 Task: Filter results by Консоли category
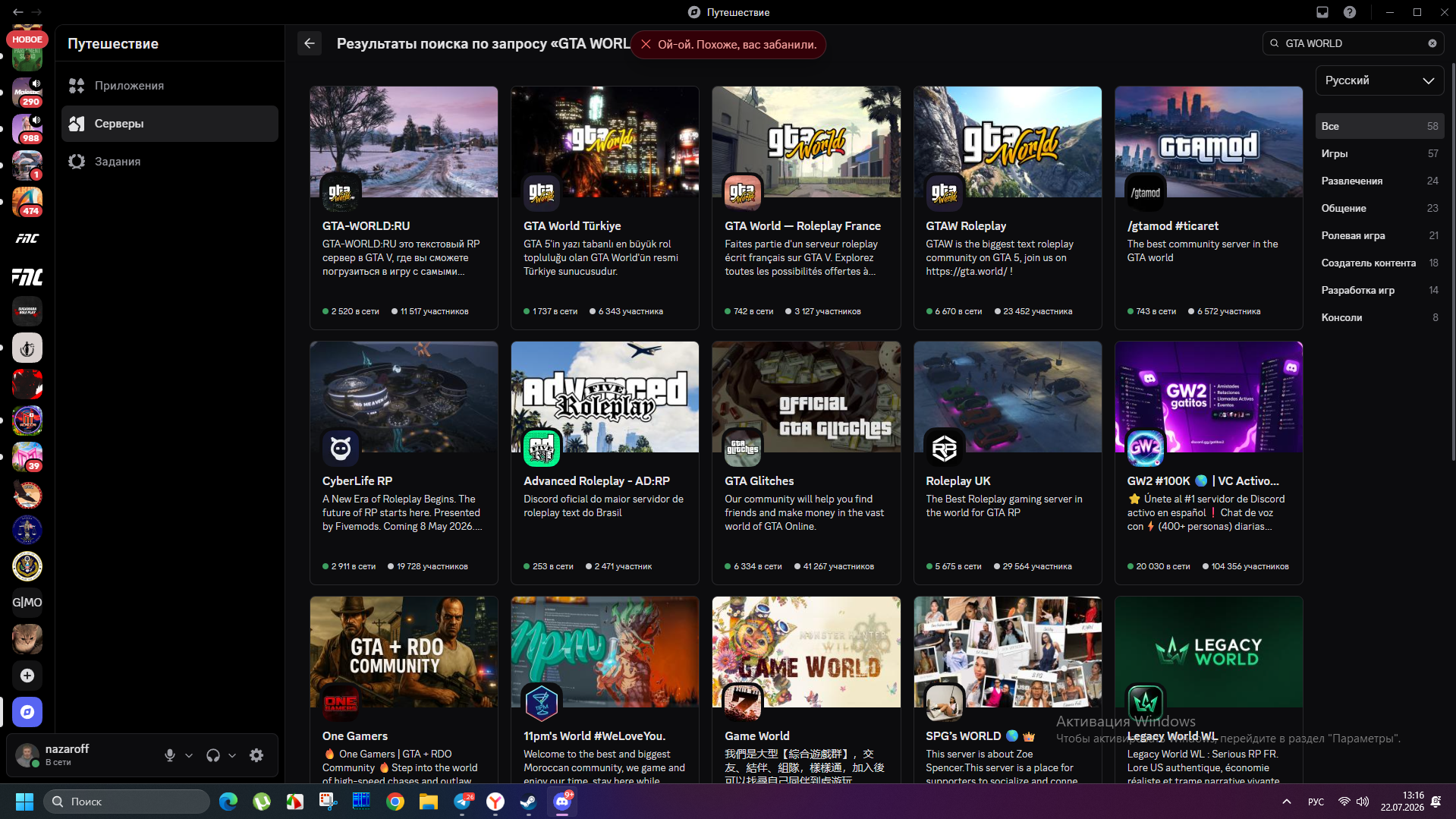[1379, 317]
